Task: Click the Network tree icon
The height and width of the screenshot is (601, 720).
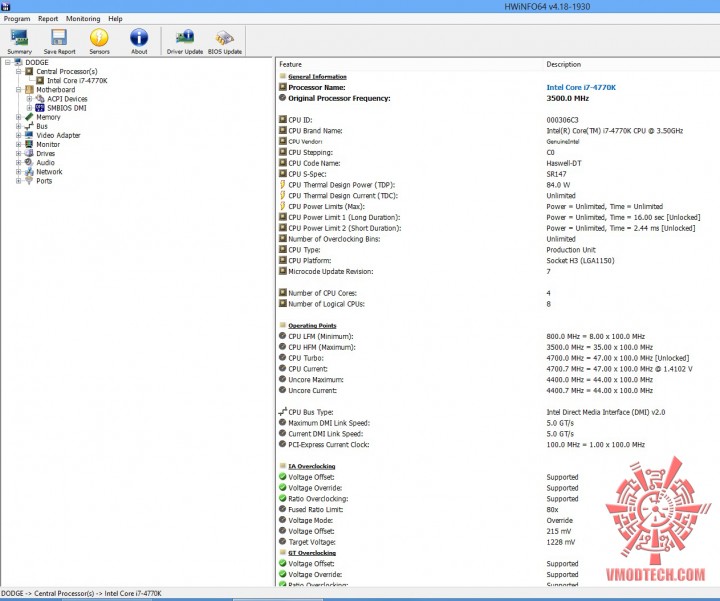Action: (29, 172)
